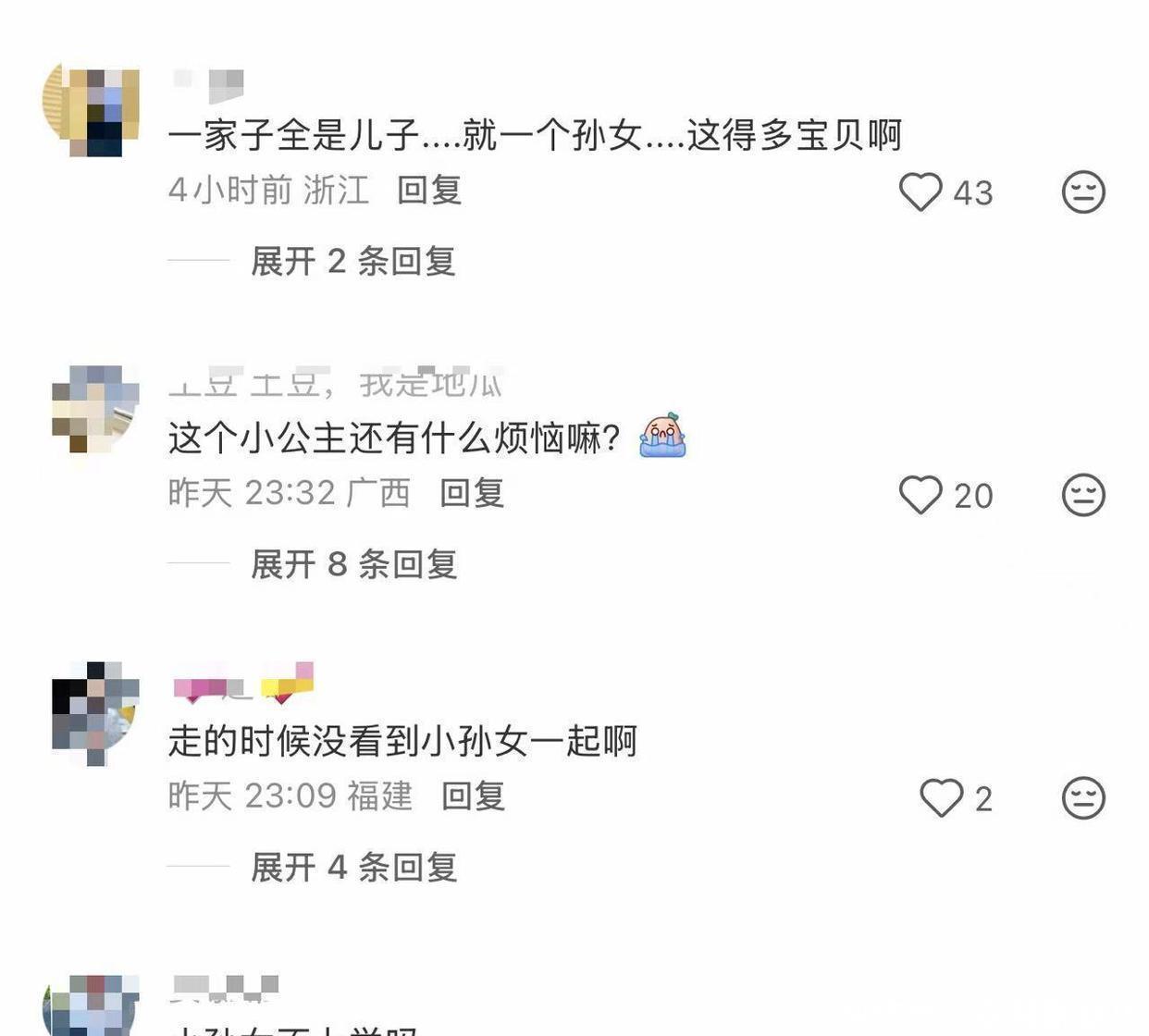Open avatar of the 福建 commenter

tap(95, 712)
